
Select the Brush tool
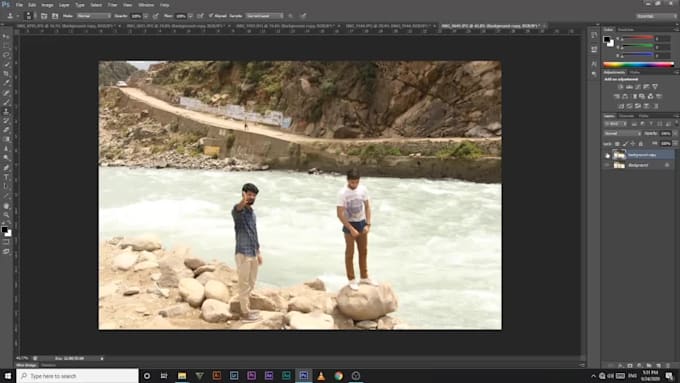point(6,102)
